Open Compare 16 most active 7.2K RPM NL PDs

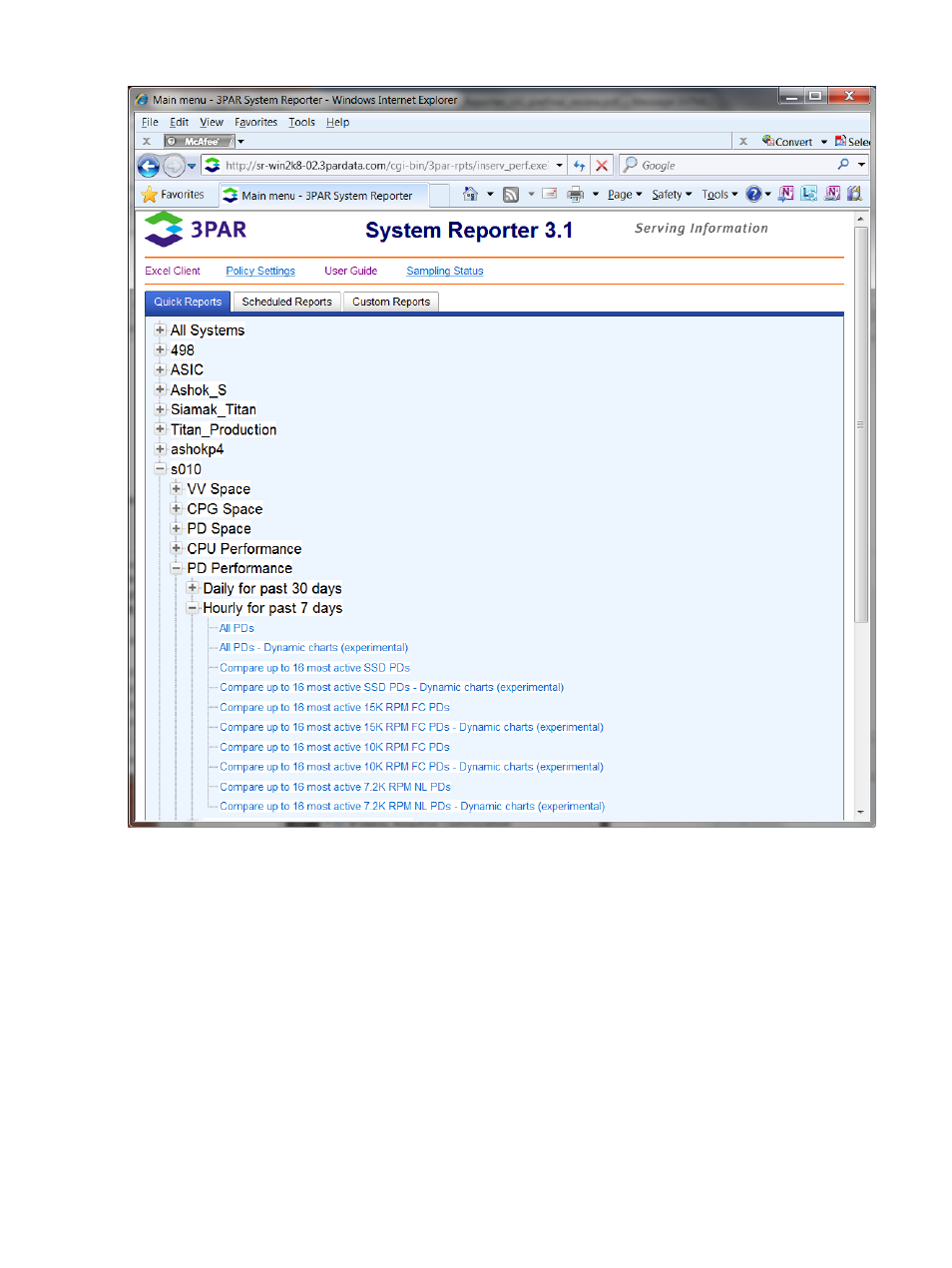(x=335, y=787)
